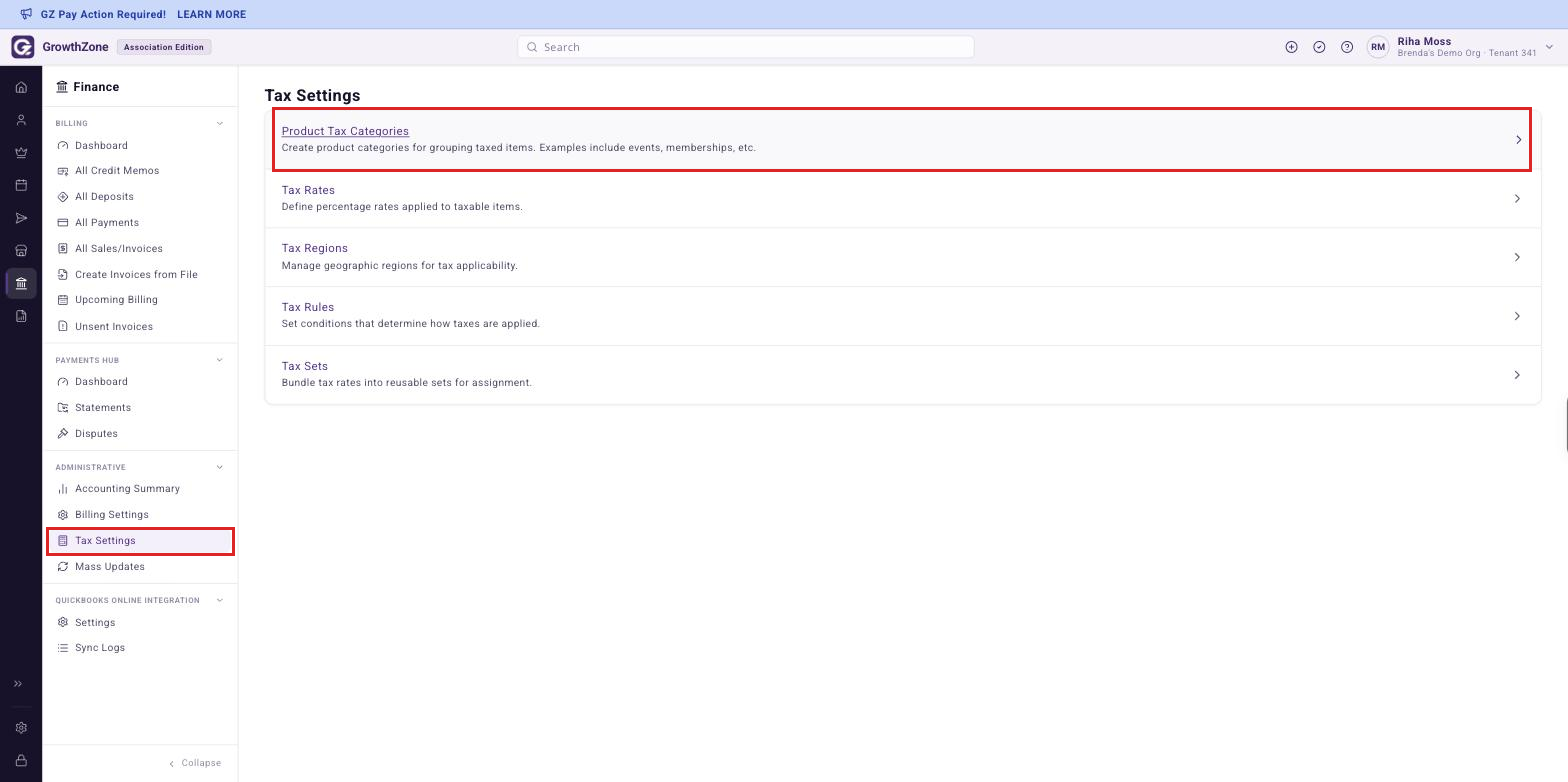
Task: Open the crown Membership icon in left rail
Action: tap(21, 153)
